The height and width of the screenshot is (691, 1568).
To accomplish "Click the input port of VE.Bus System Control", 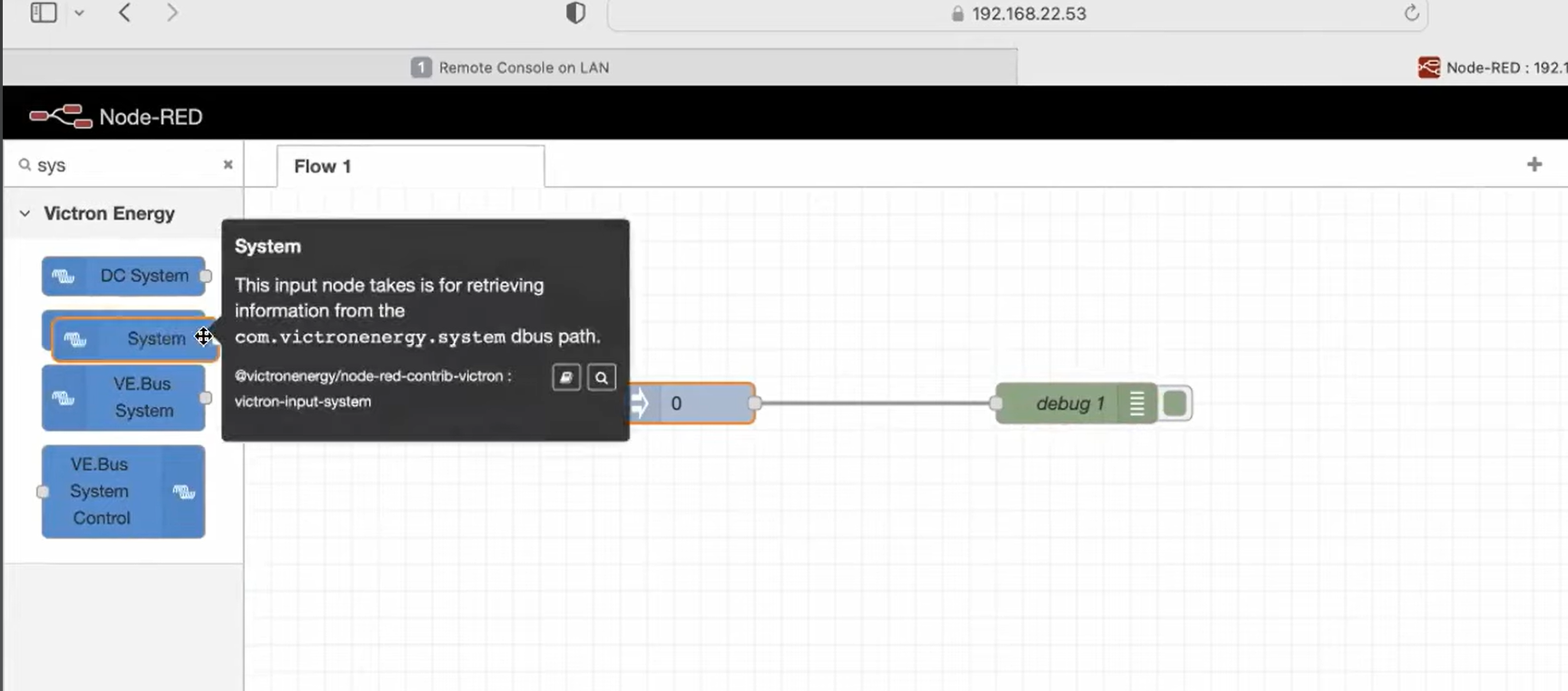I will (x=43, y=491).
